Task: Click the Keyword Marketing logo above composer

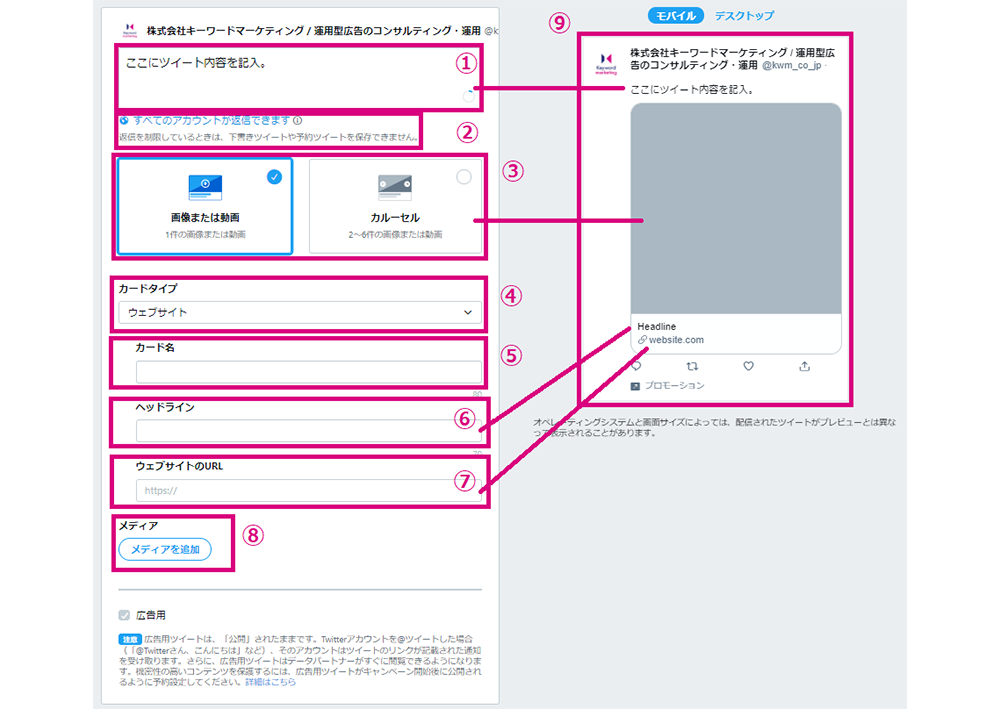Action: coord(129,30)
